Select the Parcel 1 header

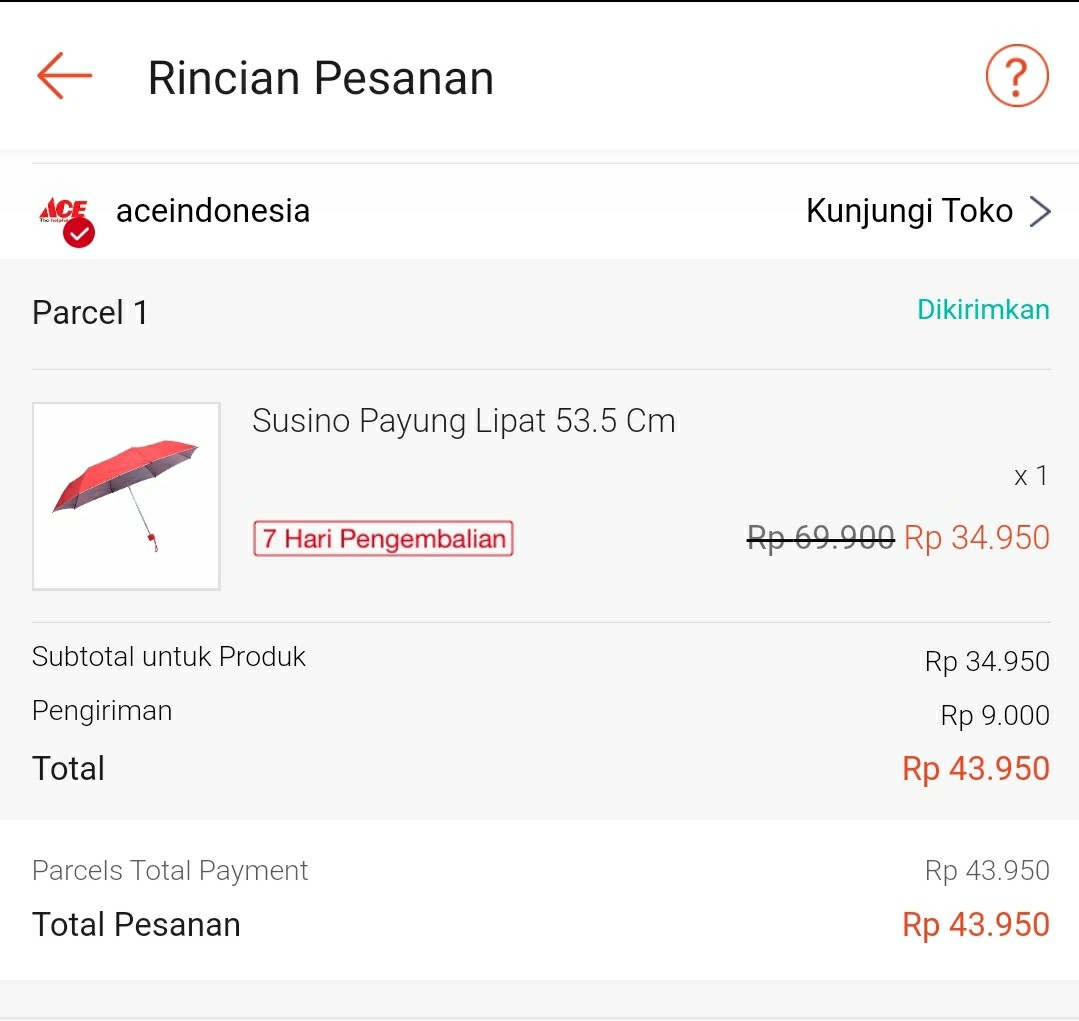click(90, 313)
